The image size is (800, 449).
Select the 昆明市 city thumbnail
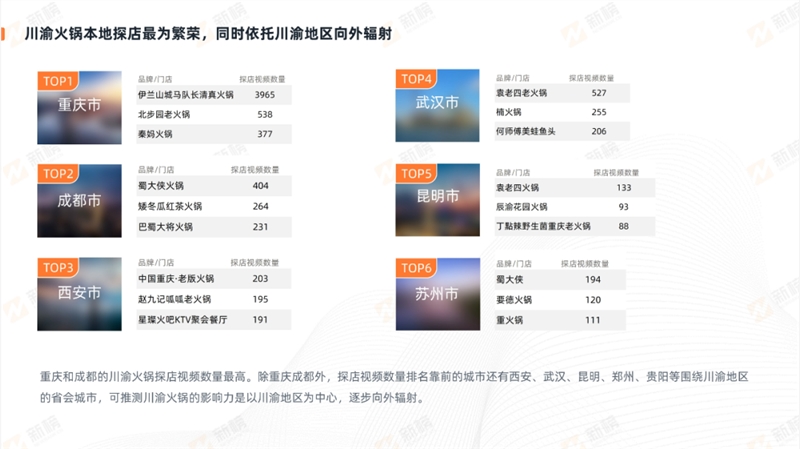(x=437, y=197)
